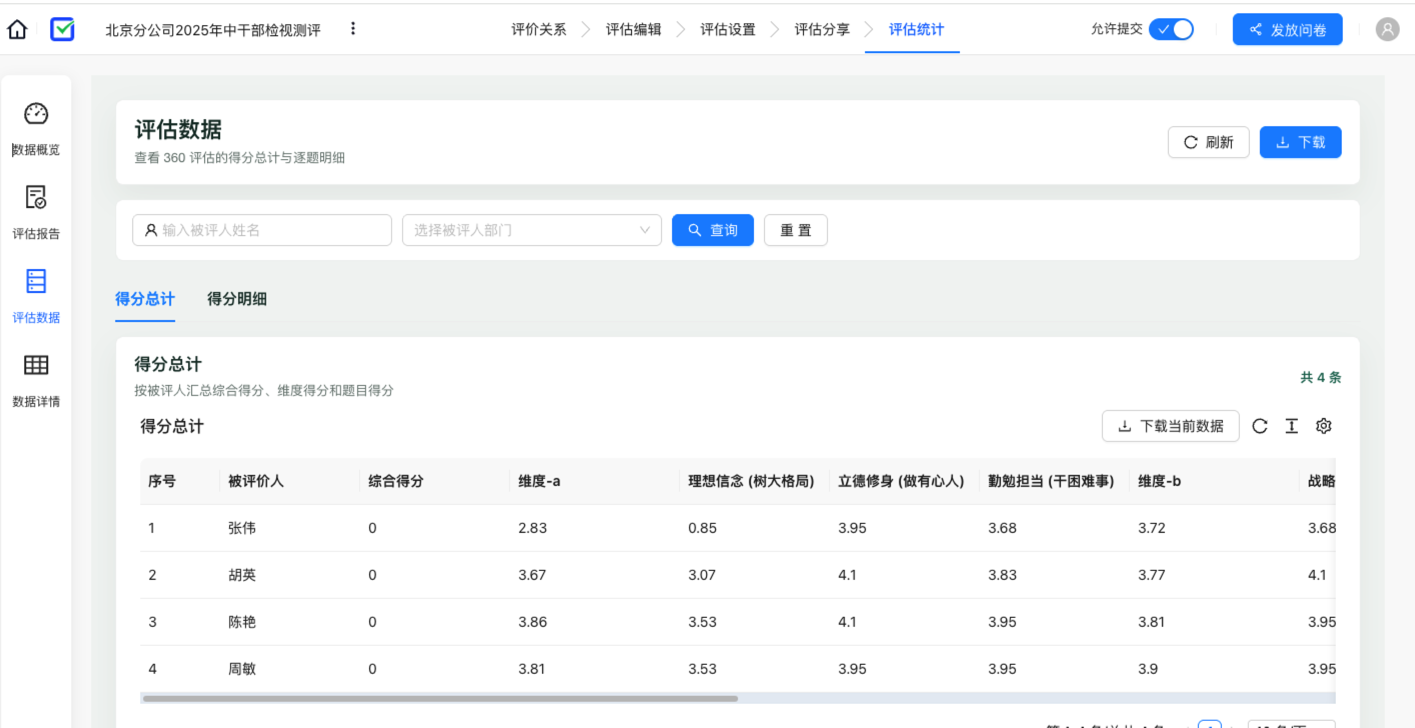The image size is (1415, 728).
Task: Go to the 评估分享 step
Action: 822,30
